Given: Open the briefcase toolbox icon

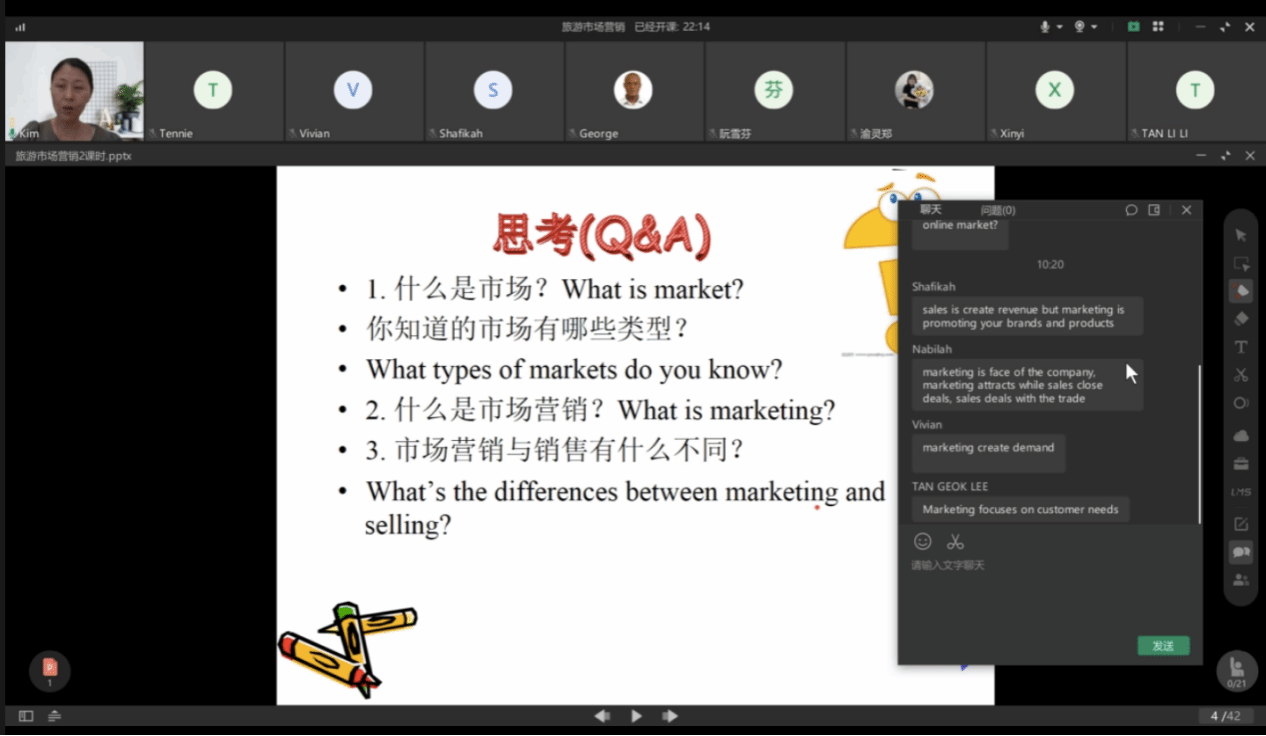Looking at the screenshot, I should (x=1241, y=464).
